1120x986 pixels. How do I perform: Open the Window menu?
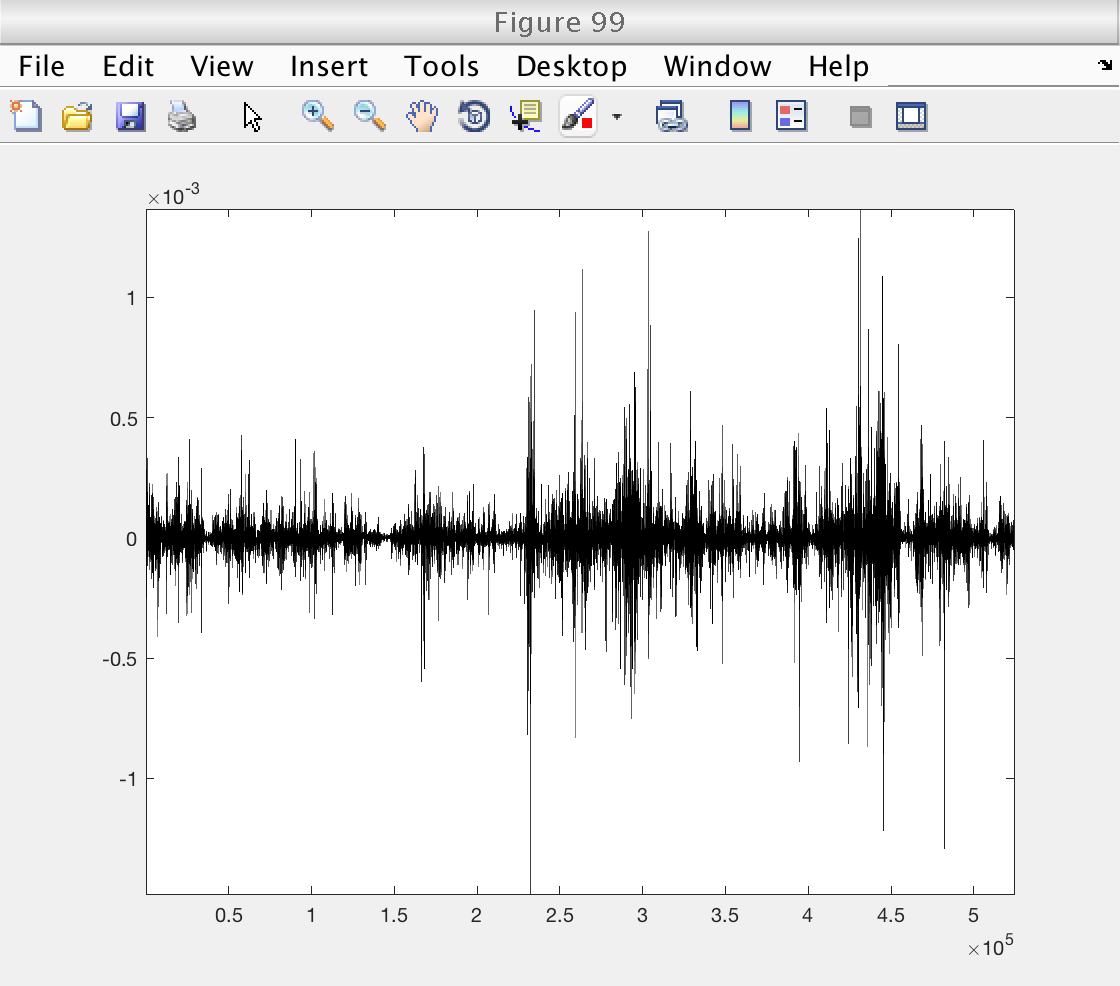click(717, 66)
